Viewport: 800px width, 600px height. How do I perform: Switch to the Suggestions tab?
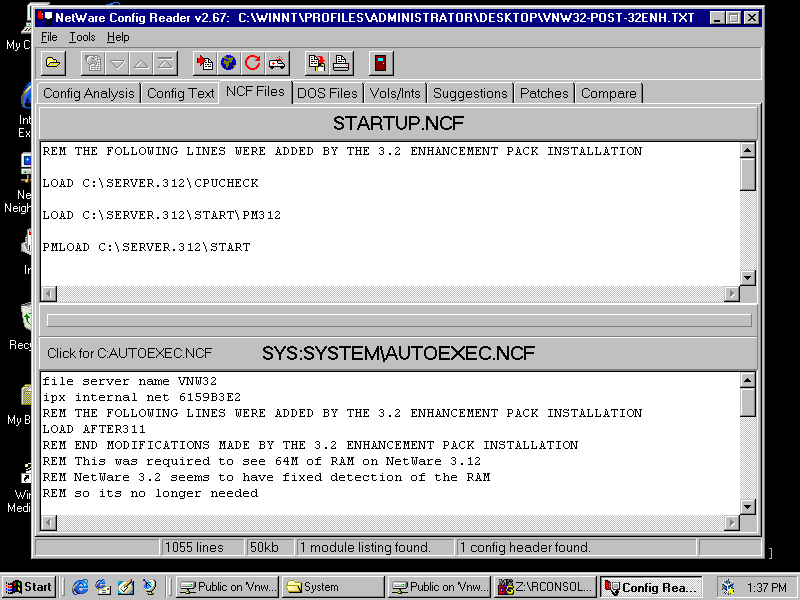pos(470,93)
